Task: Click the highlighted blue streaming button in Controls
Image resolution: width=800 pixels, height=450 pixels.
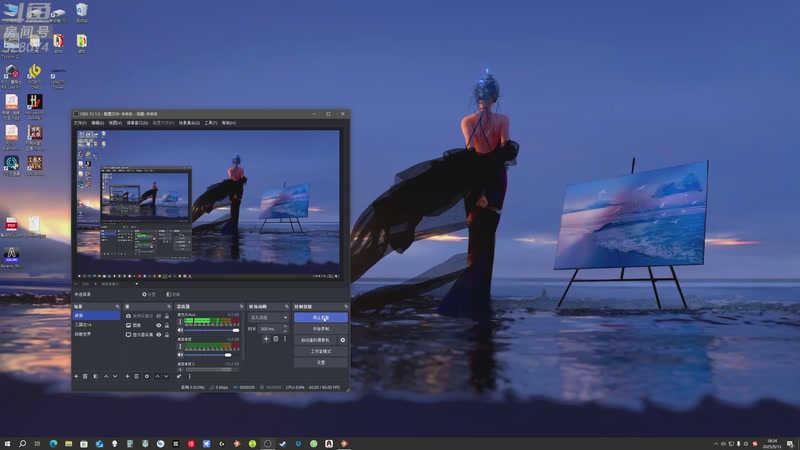Action: coord(321,317)
